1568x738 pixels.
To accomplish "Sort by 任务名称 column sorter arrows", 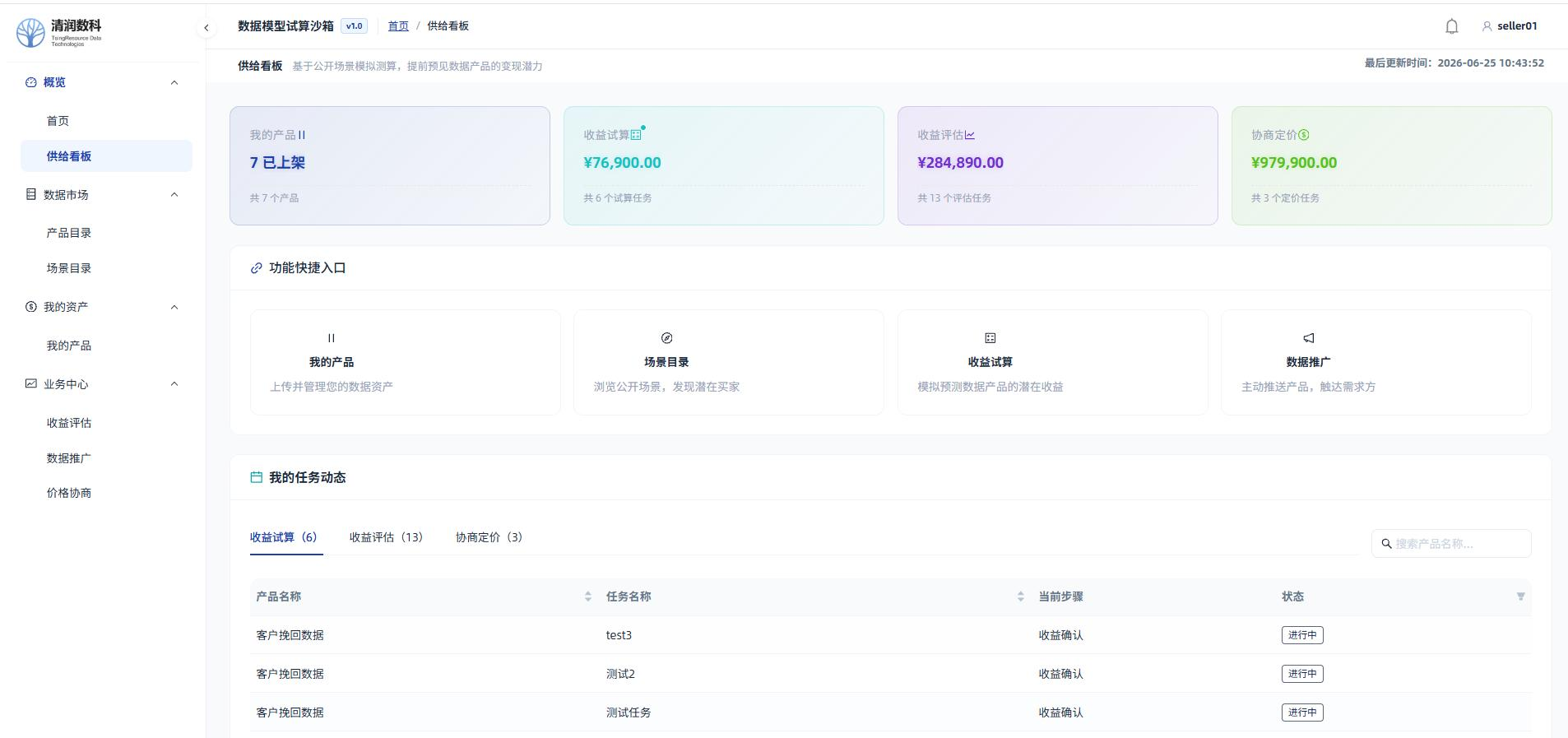I will click(x=1020, y=596).
